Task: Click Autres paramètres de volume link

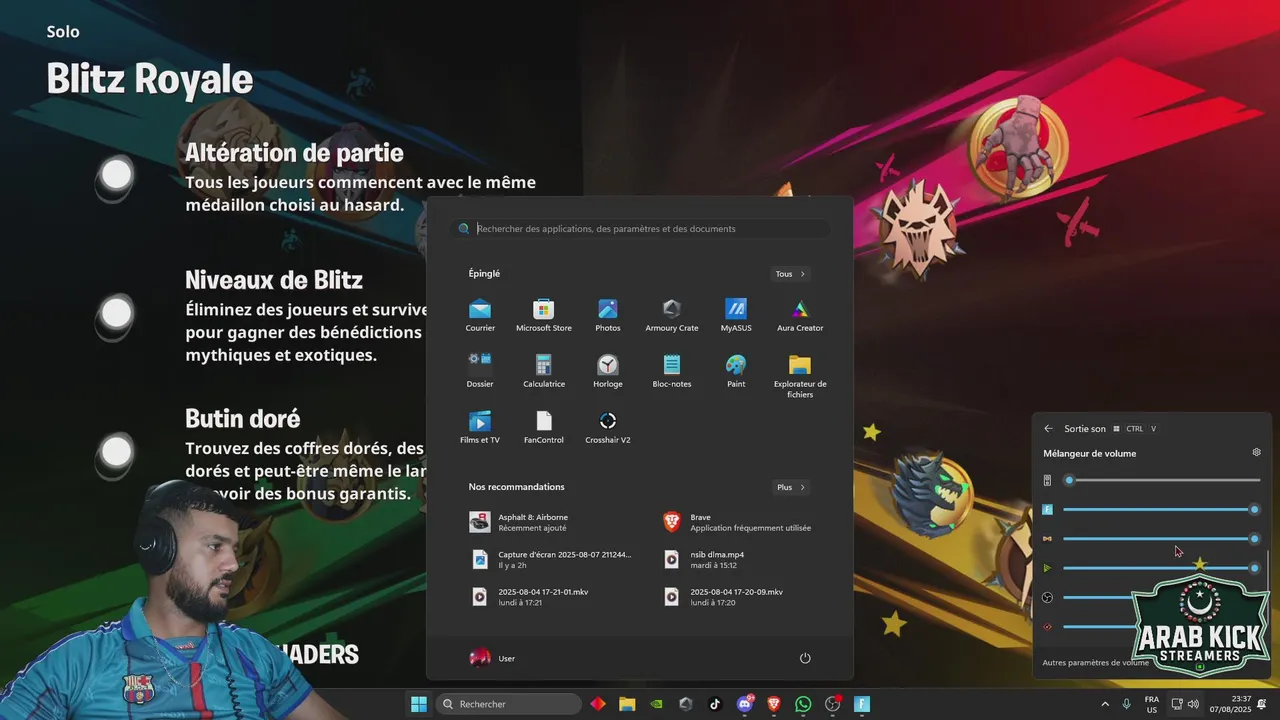Action: (x=1095, y=662)
